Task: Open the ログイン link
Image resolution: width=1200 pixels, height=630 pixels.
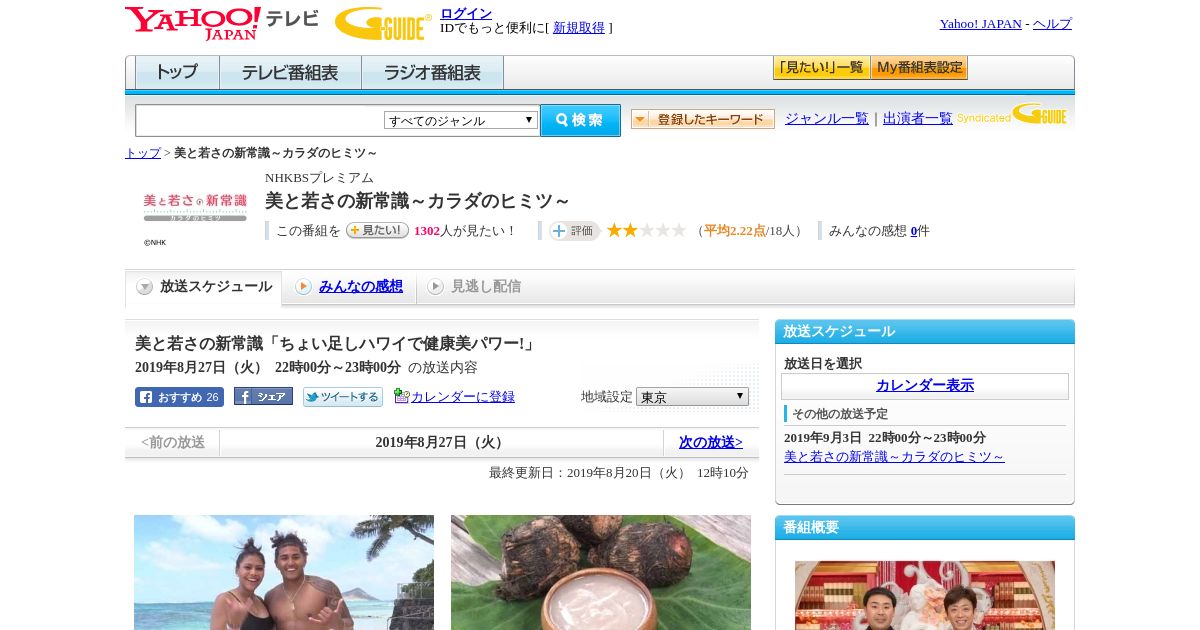Action: click(x=466, y=13)
